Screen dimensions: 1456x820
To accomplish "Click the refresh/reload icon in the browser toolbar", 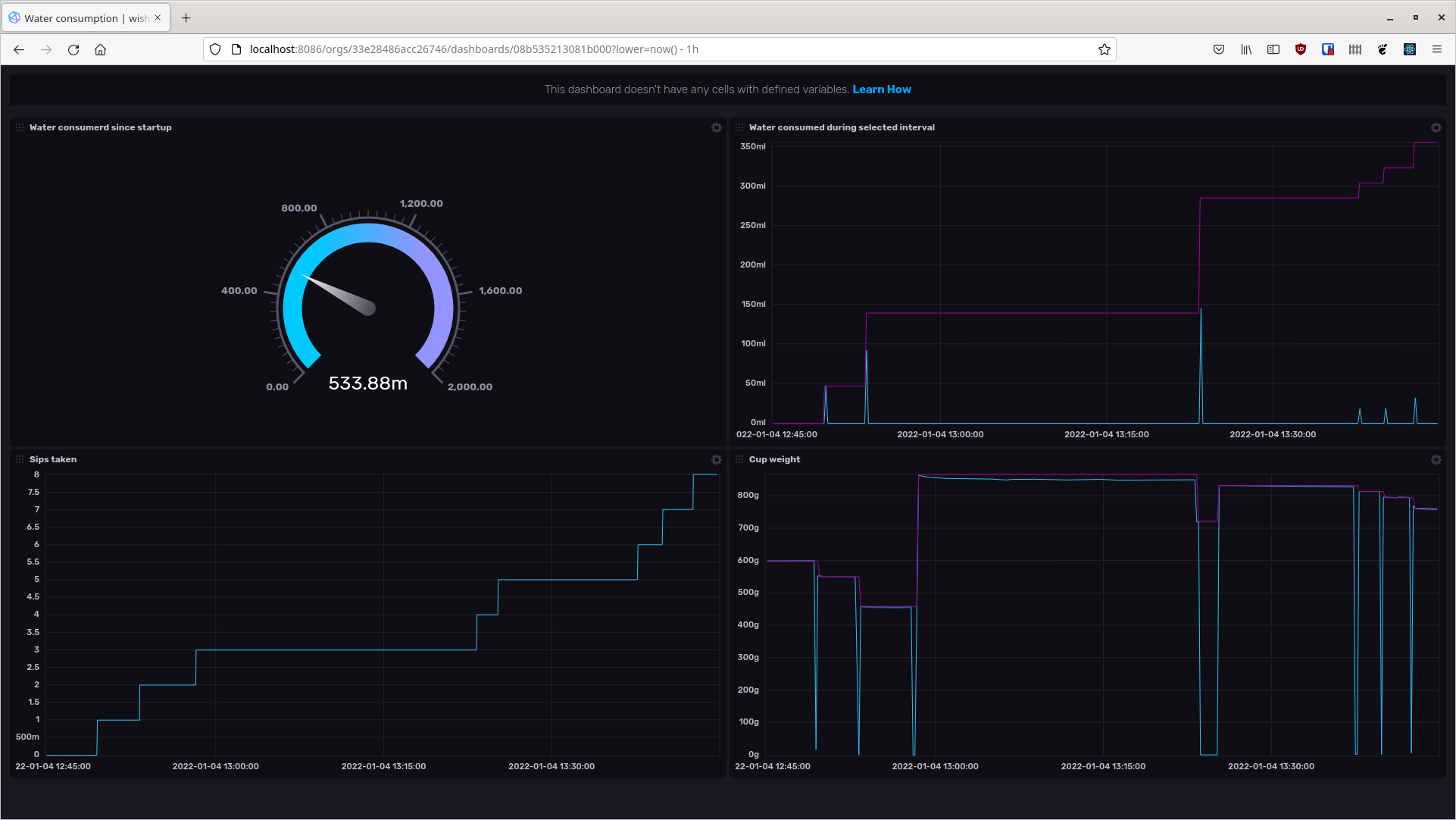I will click(73, 49).
